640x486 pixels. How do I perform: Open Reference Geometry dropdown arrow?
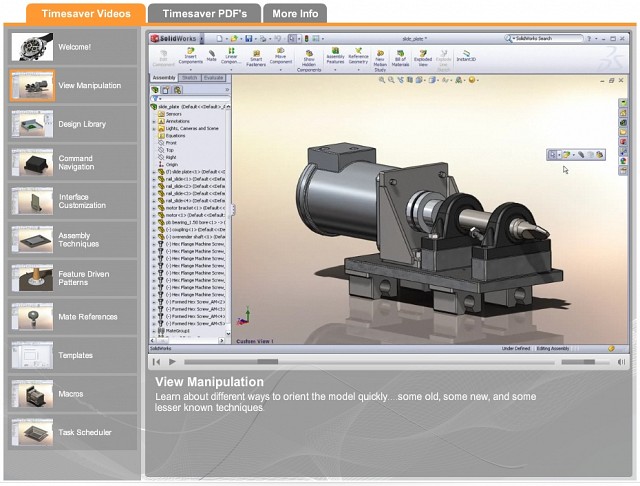pyautogui.click(x=358, y=70)
